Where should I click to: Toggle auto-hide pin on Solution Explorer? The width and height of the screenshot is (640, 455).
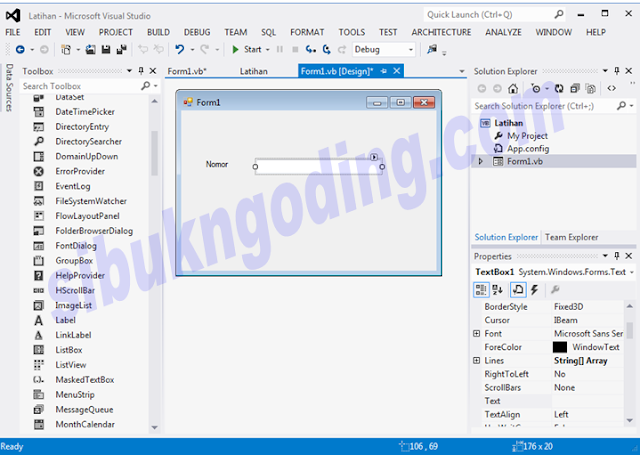coord(617,71)
